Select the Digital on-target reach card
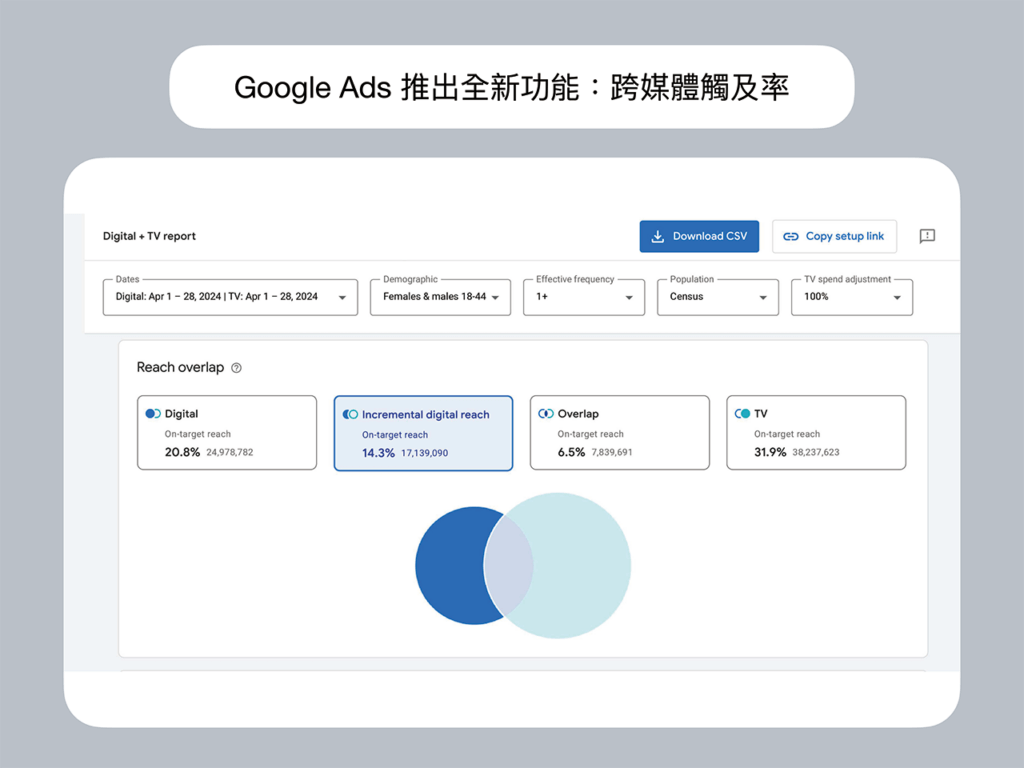Image resolution: width=1024 pixels, height=768 pixels. (x=227, y=433)
